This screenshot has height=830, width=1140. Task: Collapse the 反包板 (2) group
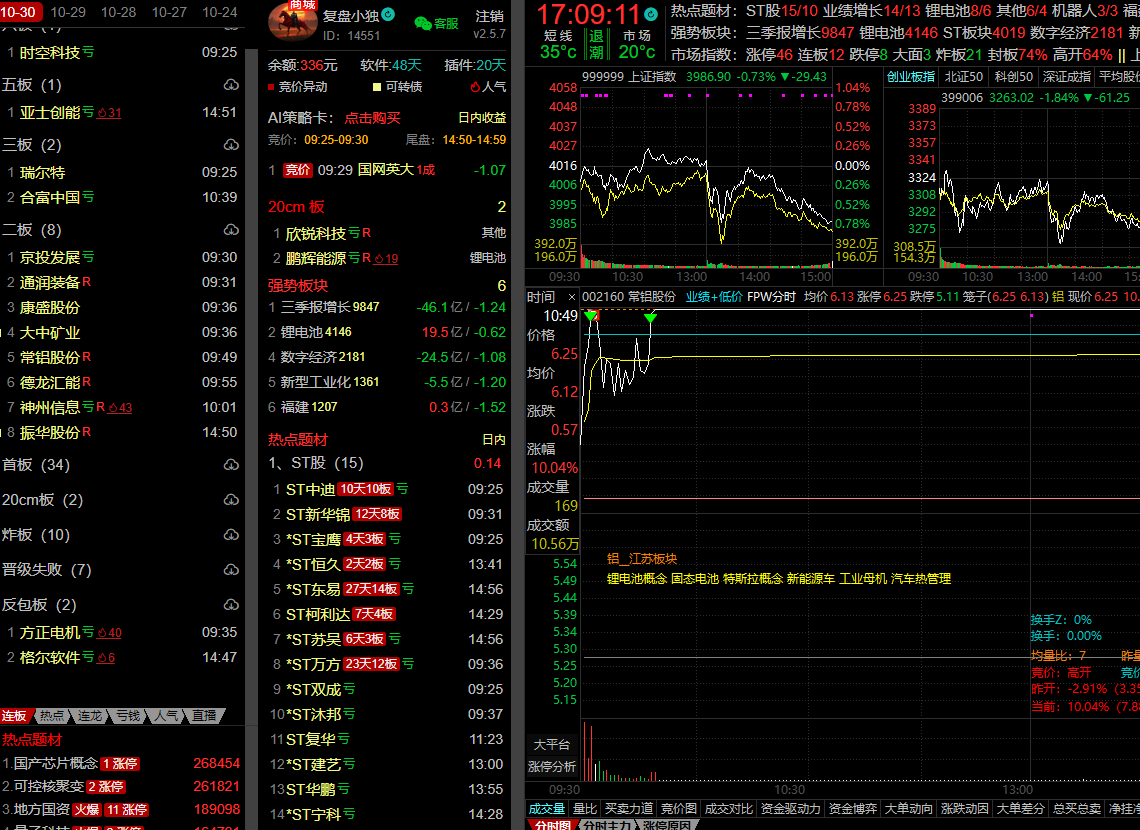tap(38, 605)
